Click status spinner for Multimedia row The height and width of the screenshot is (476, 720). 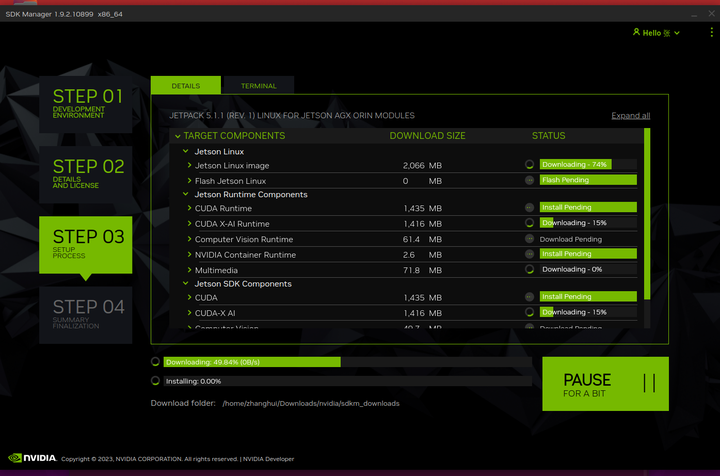[x=529, y=269]
